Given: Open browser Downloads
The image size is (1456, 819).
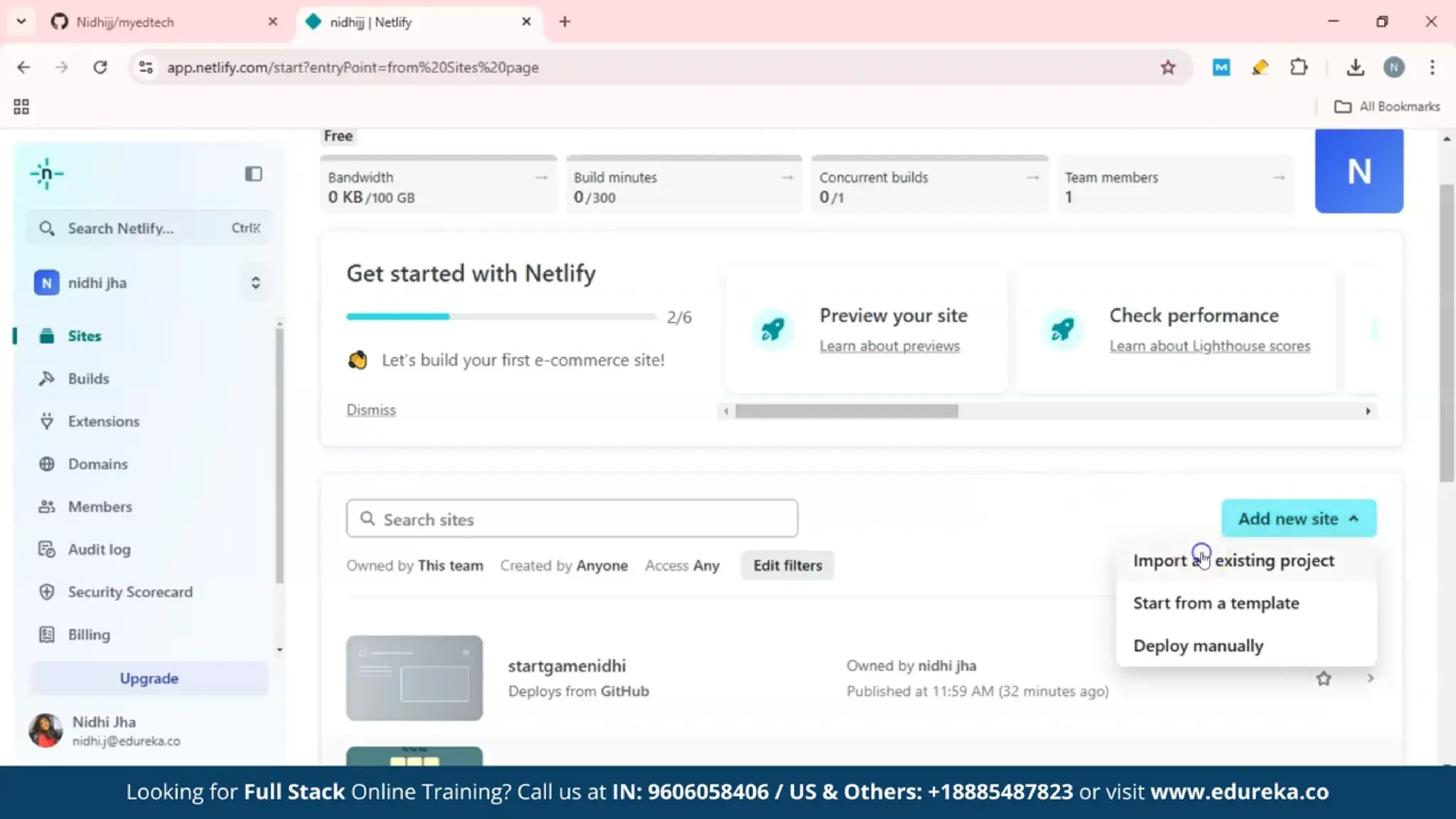Looking at the screenshot, I should [x=1355, y=67].
